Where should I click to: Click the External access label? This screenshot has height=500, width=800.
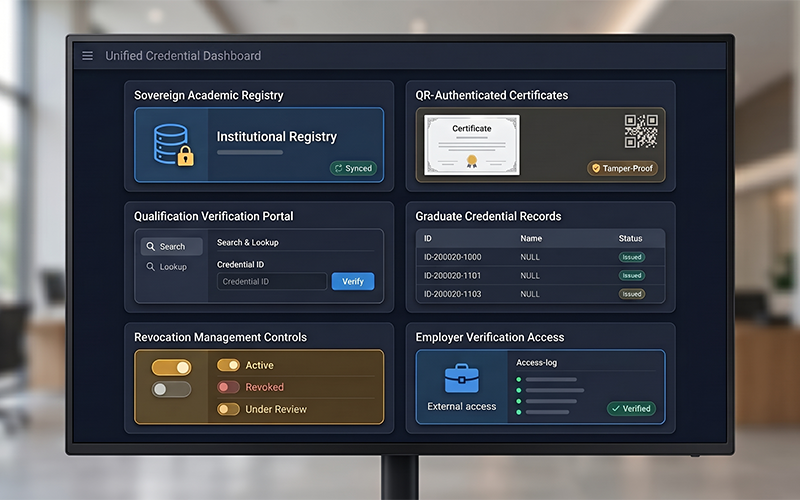click(x=462, y=407)
